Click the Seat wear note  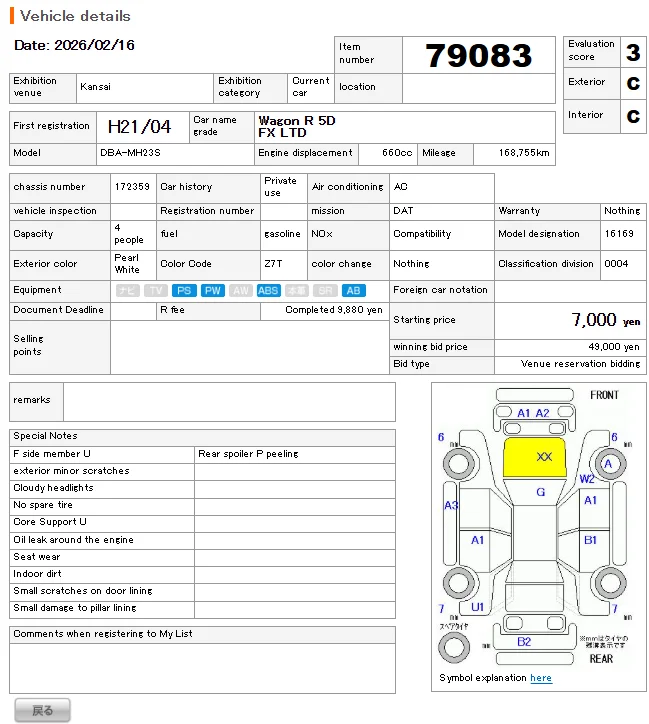click(37, 557)
